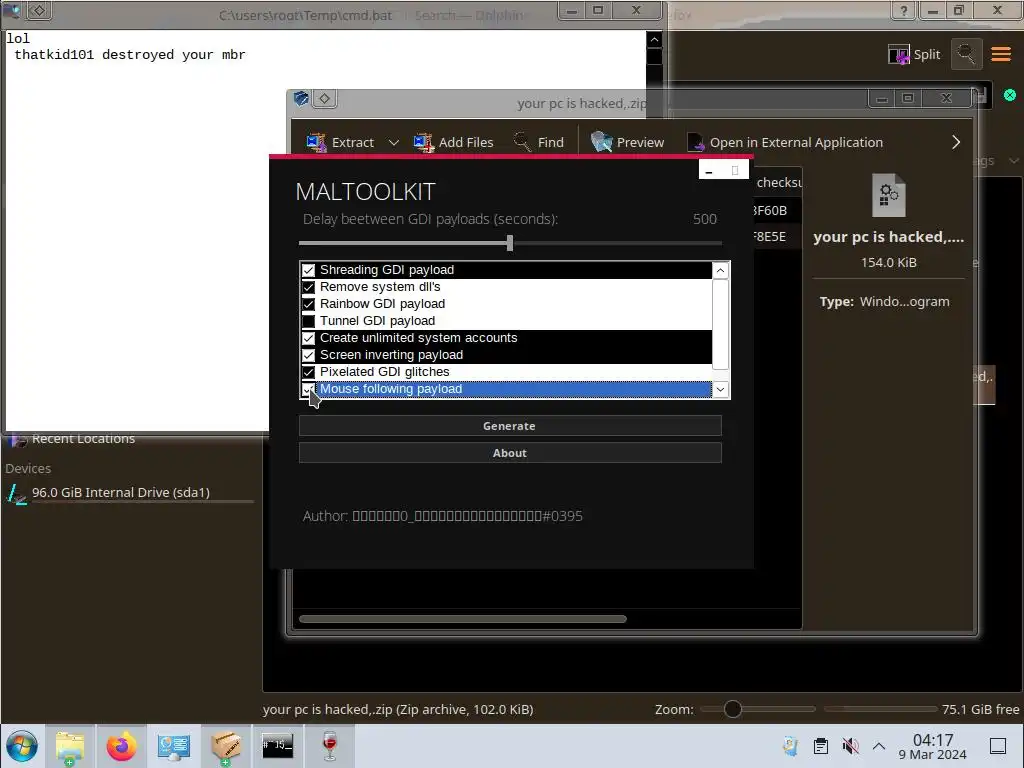Image resolution: width=1024 pixels, height=768 pixels.
Task: Expand the system tray hidden icons arrow
Action: (x=879, y=746)
